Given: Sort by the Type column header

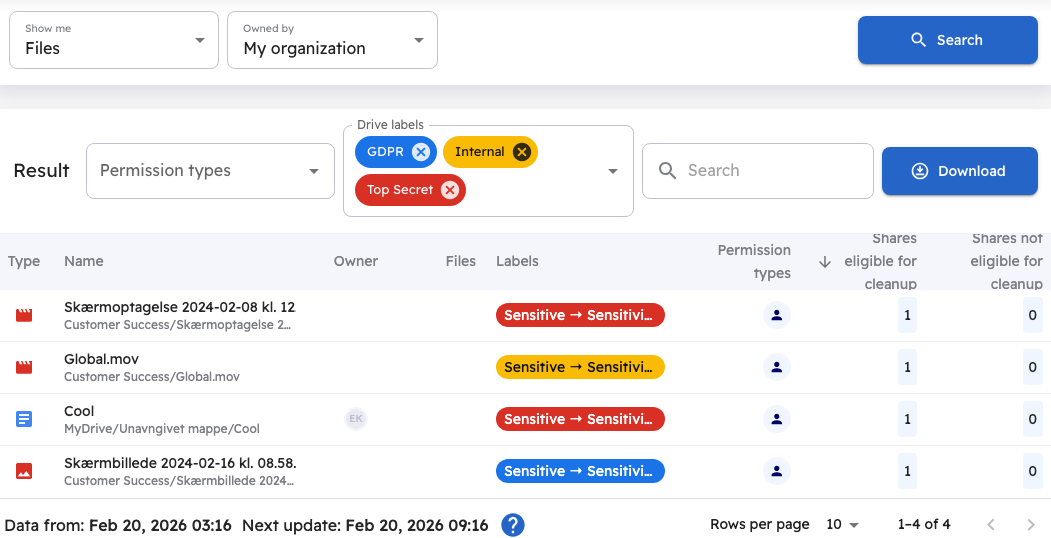Looking at the screenshot, I should coord(24,261).
